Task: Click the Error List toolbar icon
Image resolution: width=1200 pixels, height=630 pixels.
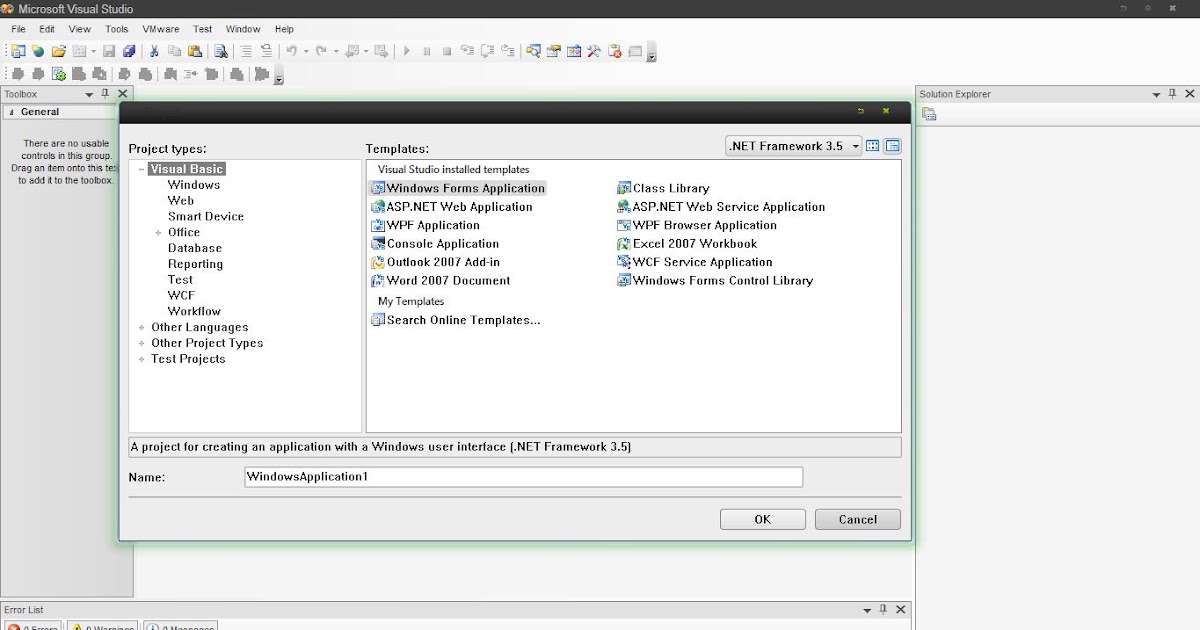Action: click(614, 51)
